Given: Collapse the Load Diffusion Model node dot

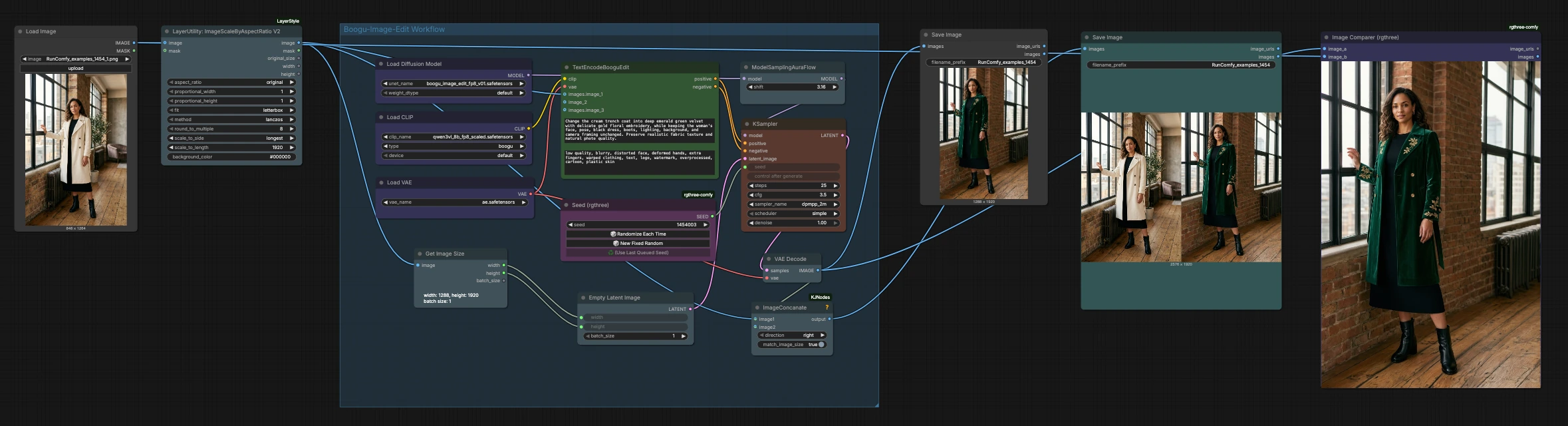Looking at the screenshot, I should 381,64.
